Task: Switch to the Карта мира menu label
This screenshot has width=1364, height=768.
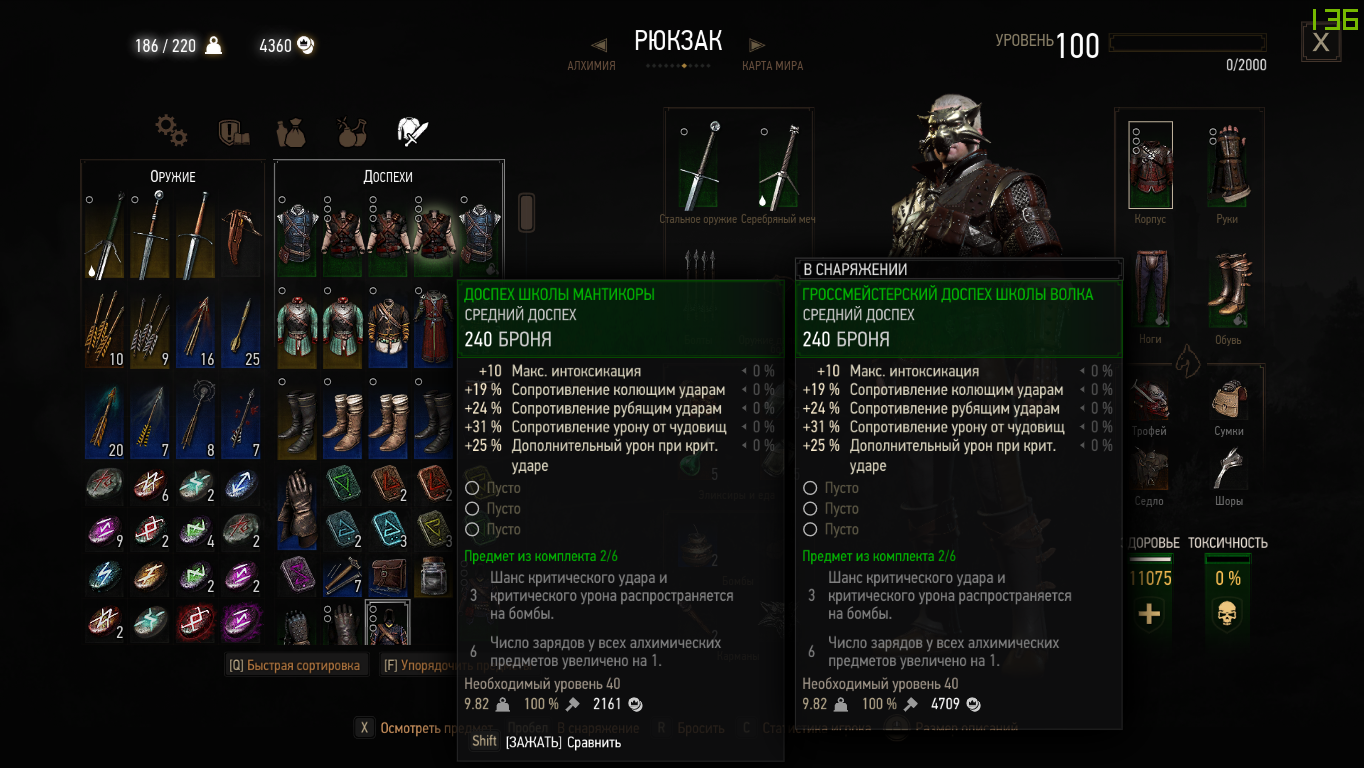Action: 772,66
